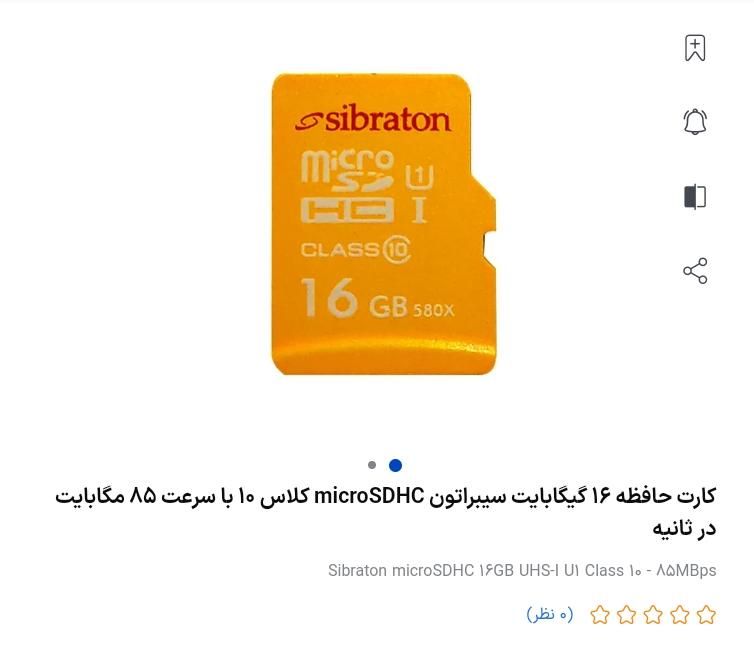The height and width of the screenshot is (648, 754).
Task: Click the sibraton logo on the card
Action: (373, 118)
